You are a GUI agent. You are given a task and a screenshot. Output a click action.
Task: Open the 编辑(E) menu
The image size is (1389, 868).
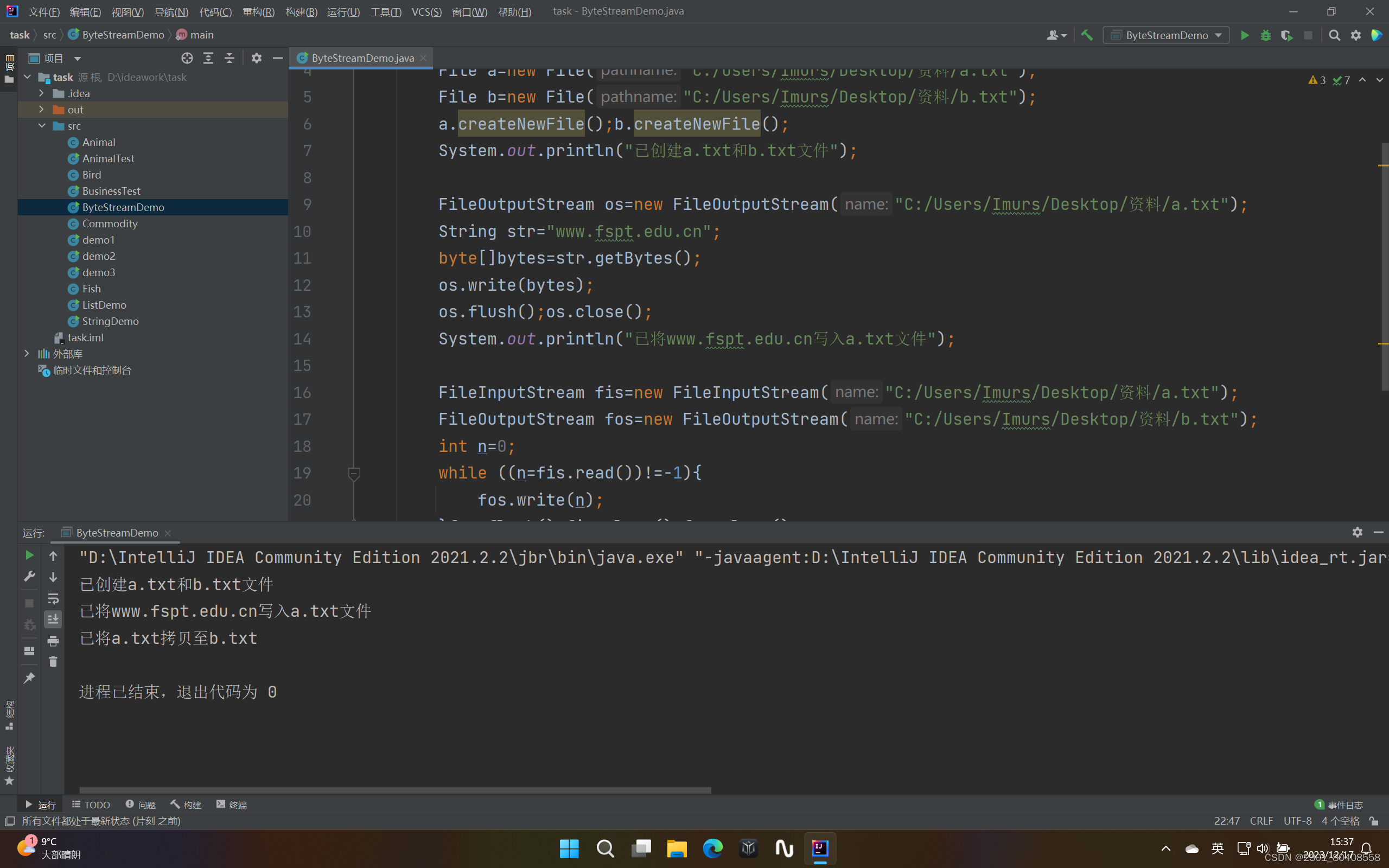pos(86,11)
